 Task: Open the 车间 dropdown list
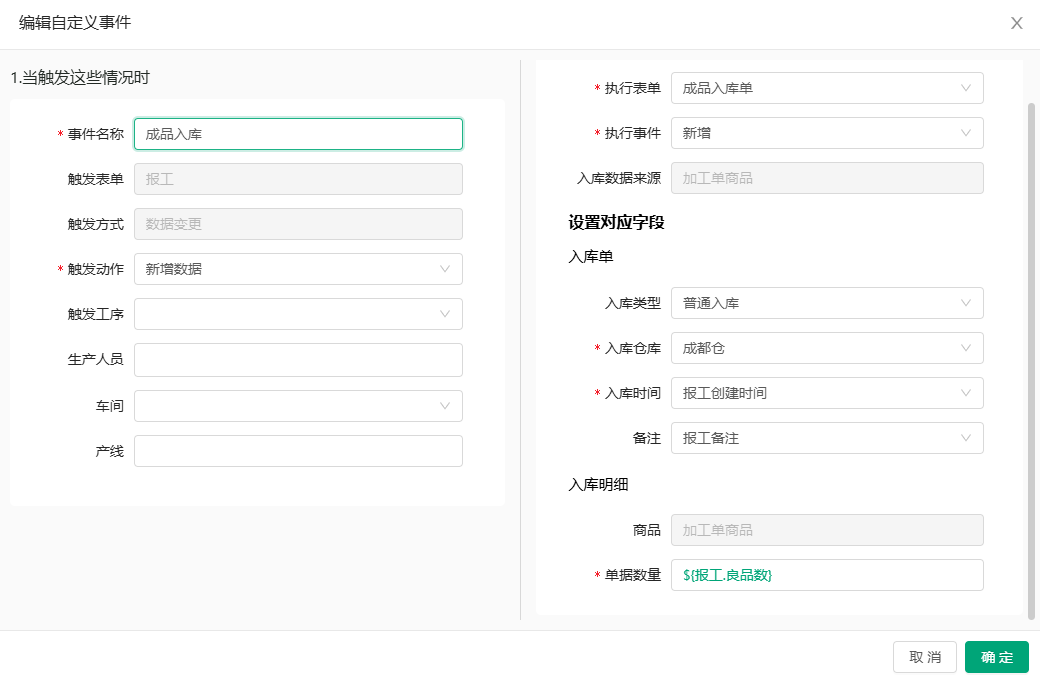click(x=298, y=406)
